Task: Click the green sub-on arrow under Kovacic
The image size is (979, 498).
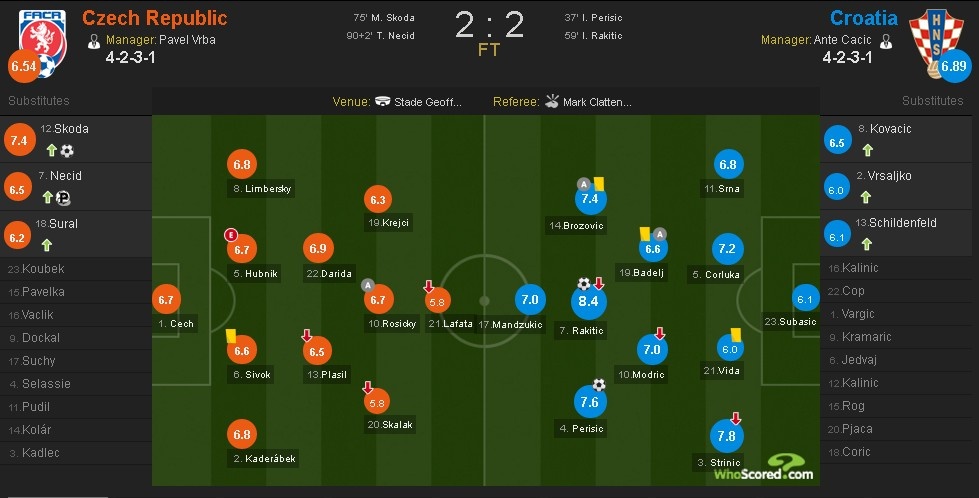Action: [867, 150]
